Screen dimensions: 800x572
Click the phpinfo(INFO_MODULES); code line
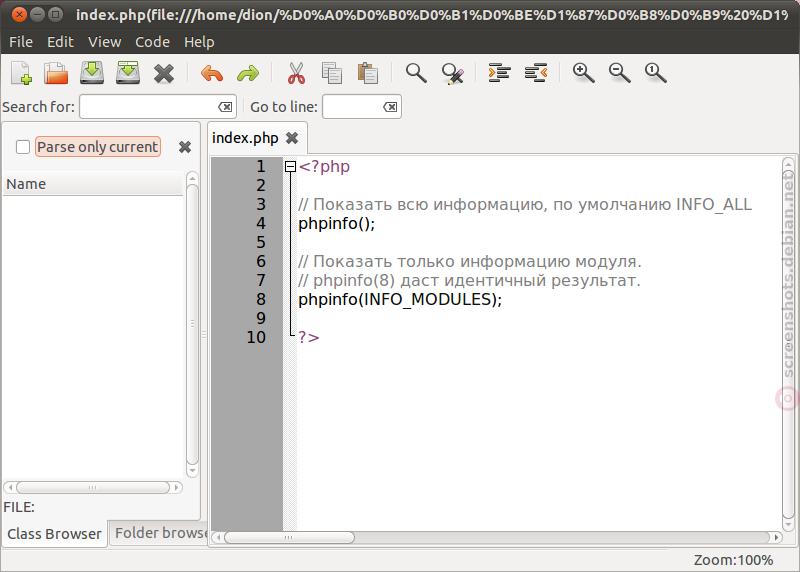pyautogui.click(x=400, y=300)
